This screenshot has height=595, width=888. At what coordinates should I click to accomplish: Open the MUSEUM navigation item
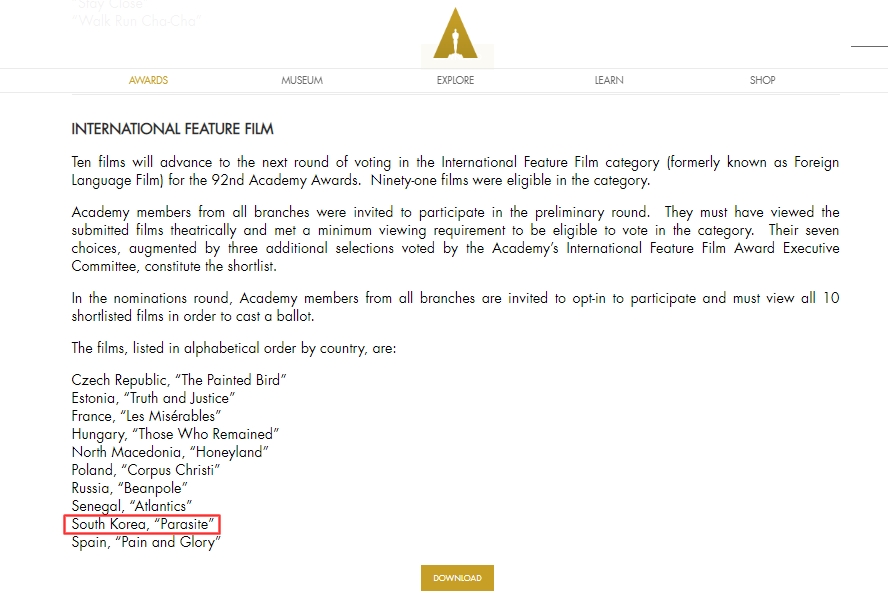pyautogui.click(x=302, y=80)
